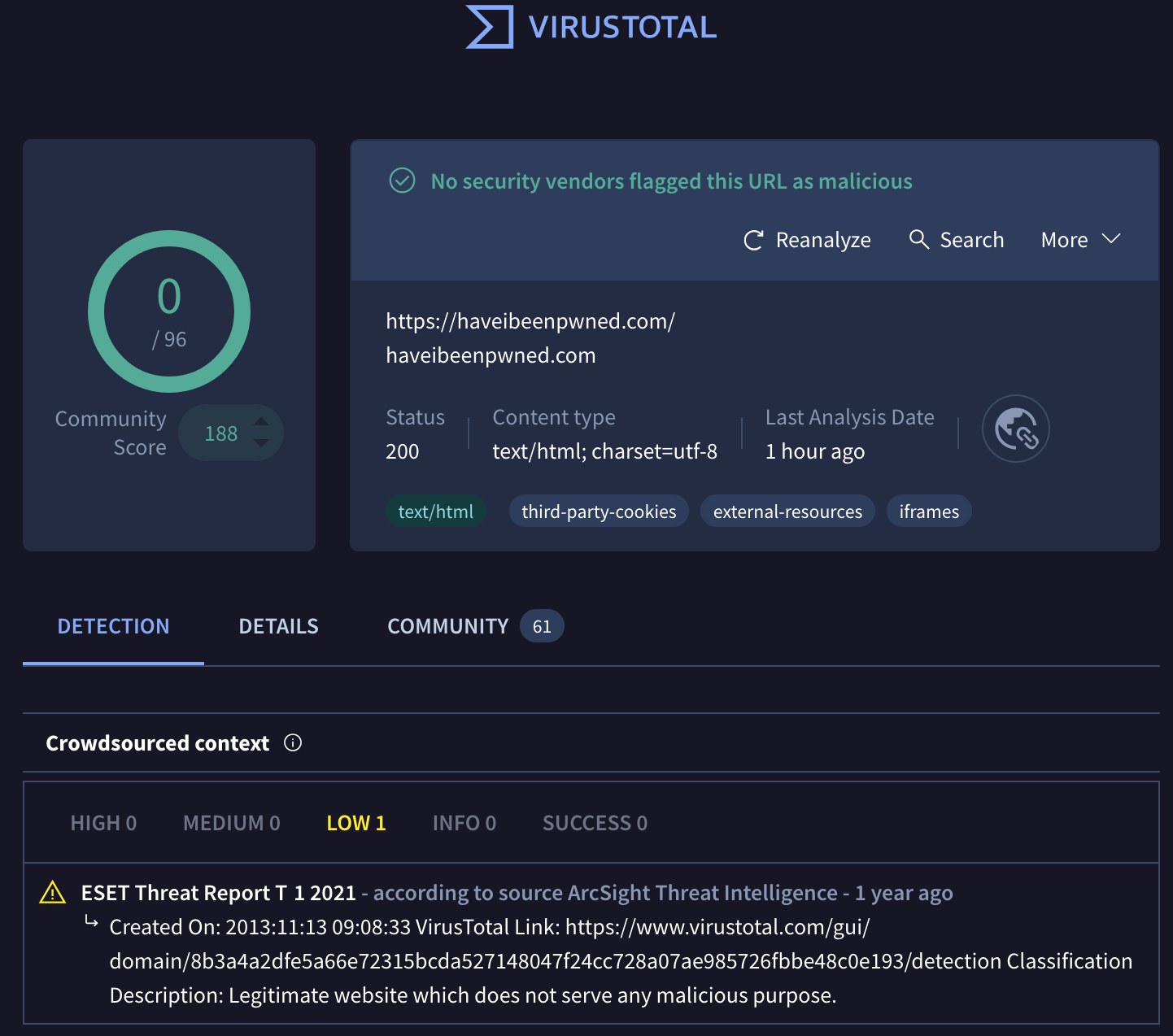This screenshot has height=1036, width=1173.
Task: Select the DETECTION tab
Action: coord(113,626)
